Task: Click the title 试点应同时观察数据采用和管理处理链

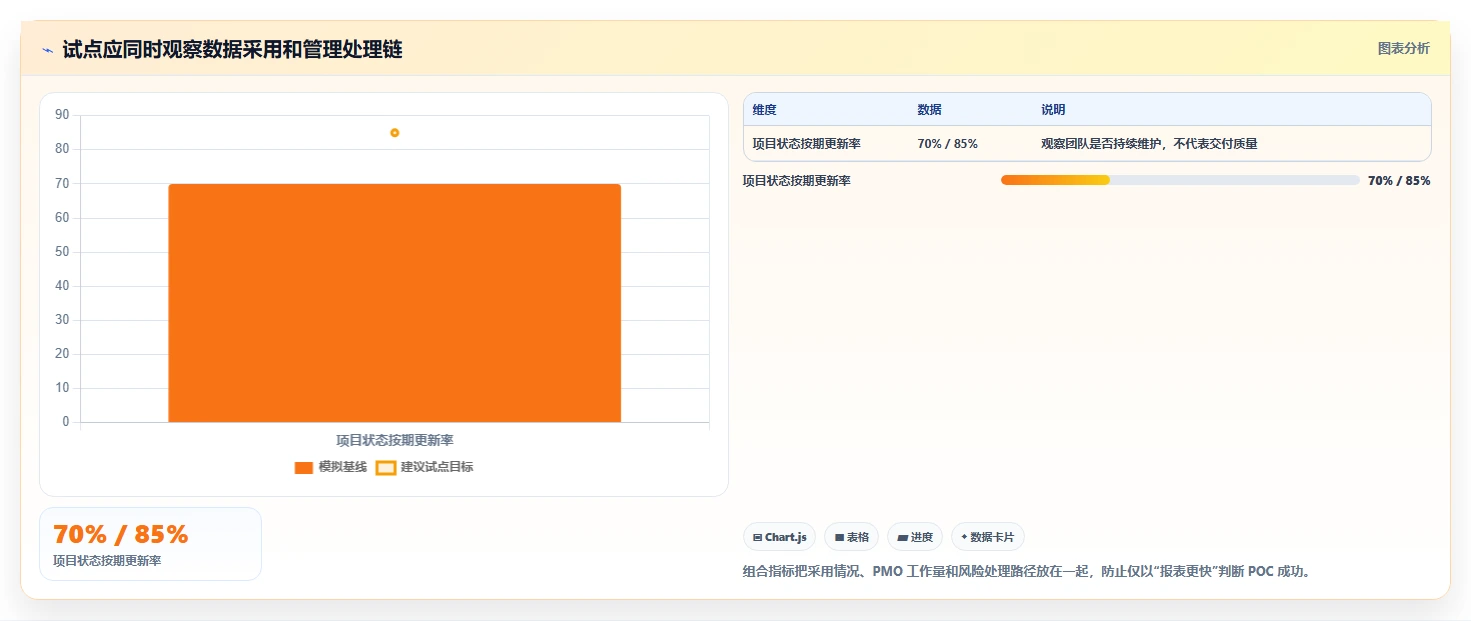Action: pyautogui.click(x=232, y=49)
